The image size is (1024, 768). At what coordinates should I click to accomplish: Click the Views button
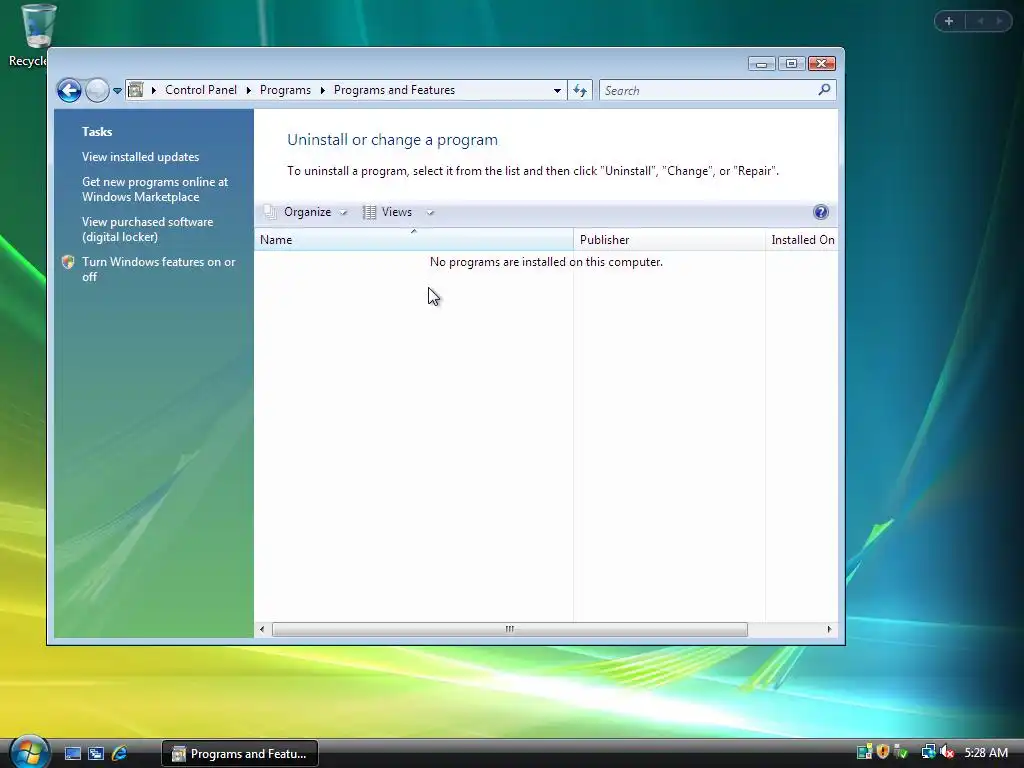396,212
